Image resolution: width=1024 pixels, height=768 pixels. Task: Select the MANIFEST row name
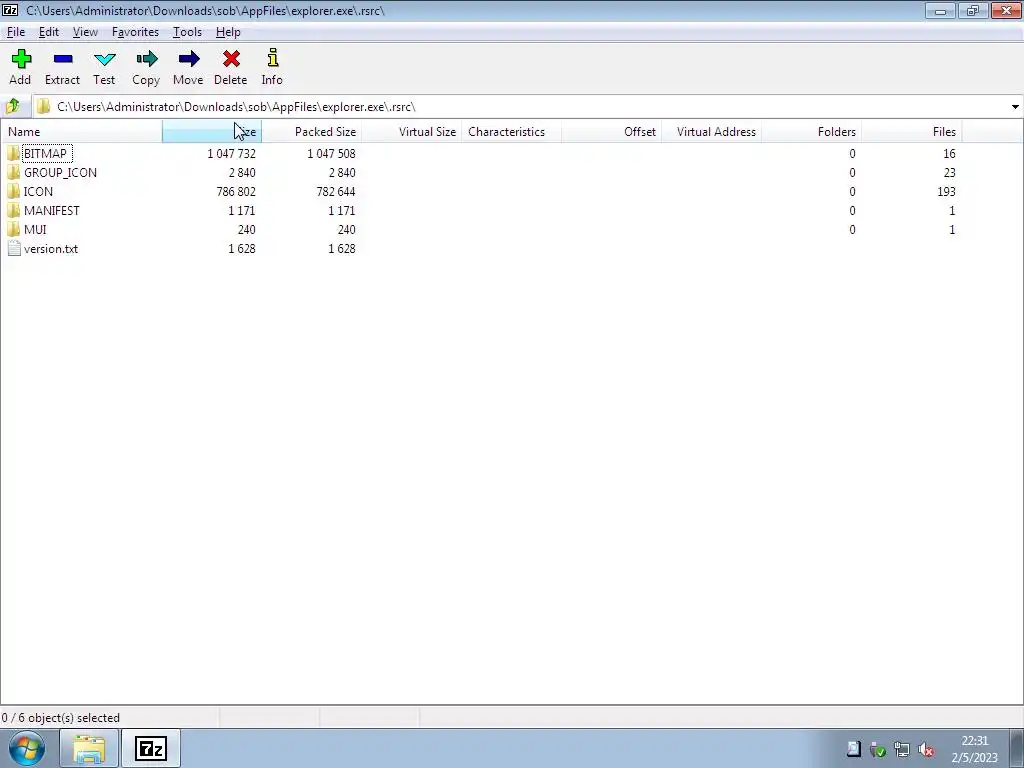pos(52,210)
